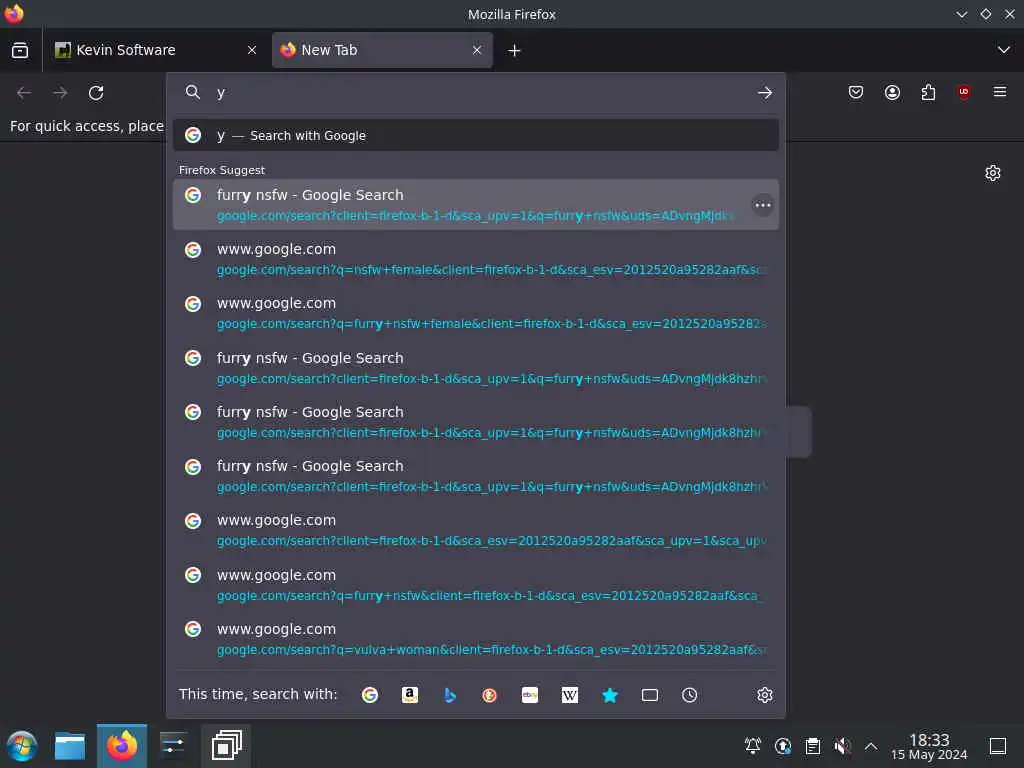The height and width of the screenshot is (768, 1024).
Task: Open the system settings taskbar icon
Action: (x=173, y=746)
